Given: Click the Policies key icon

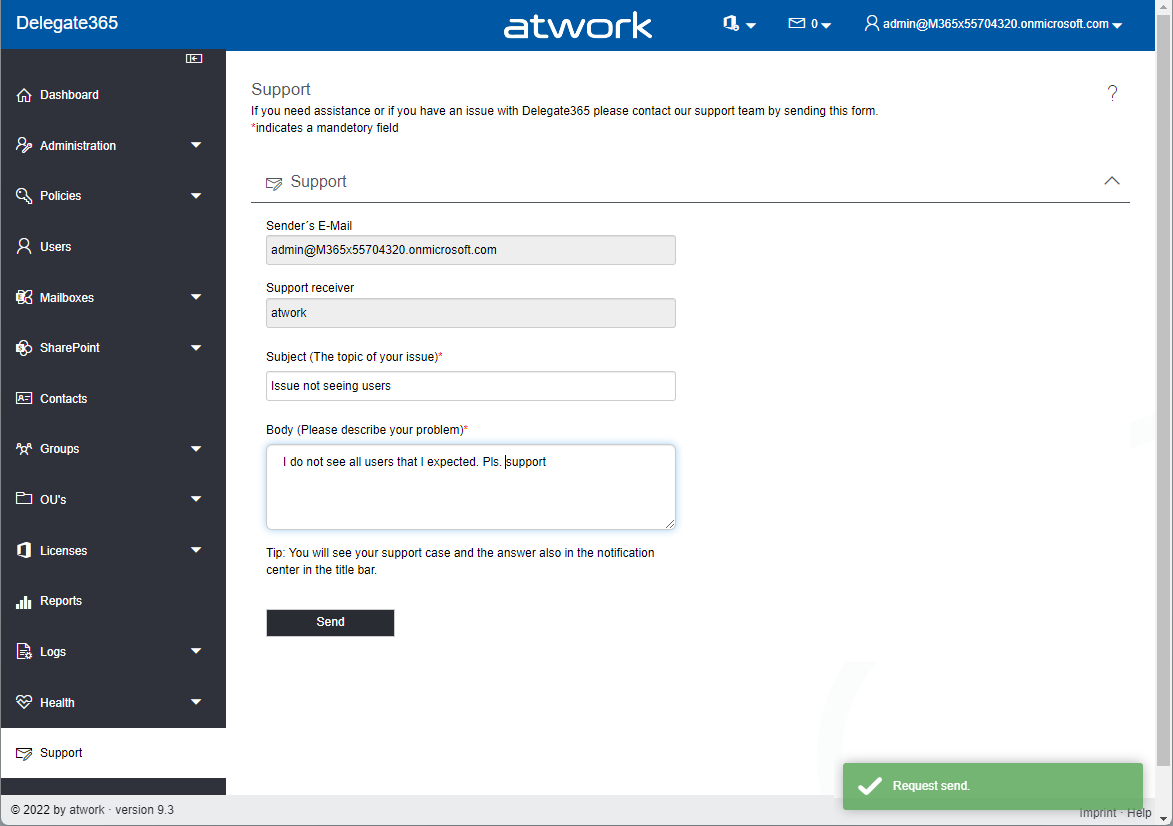Looking at the screenshot, I should 24,196.
